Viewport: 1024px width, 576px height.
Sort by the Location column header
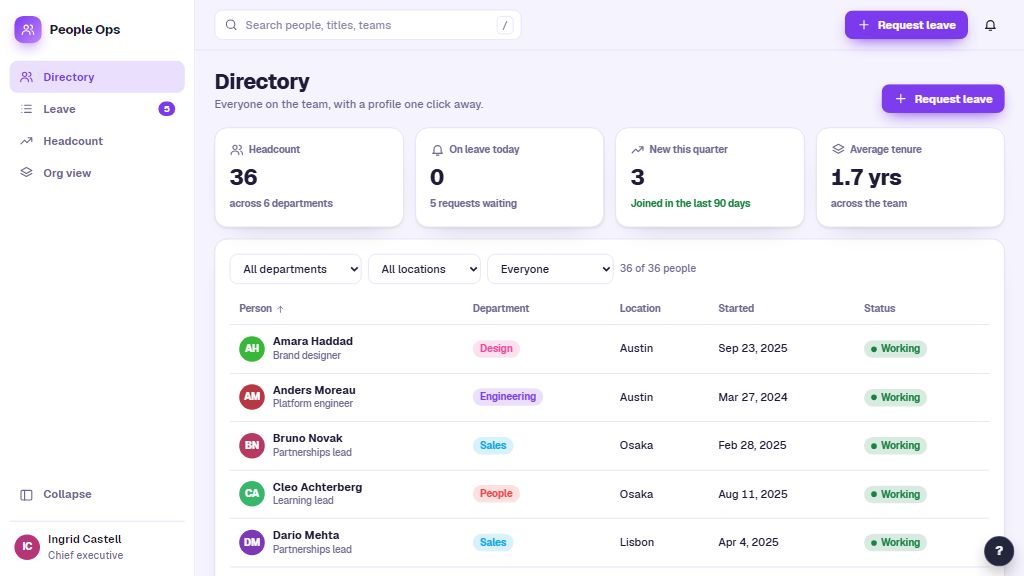(640, 308)
